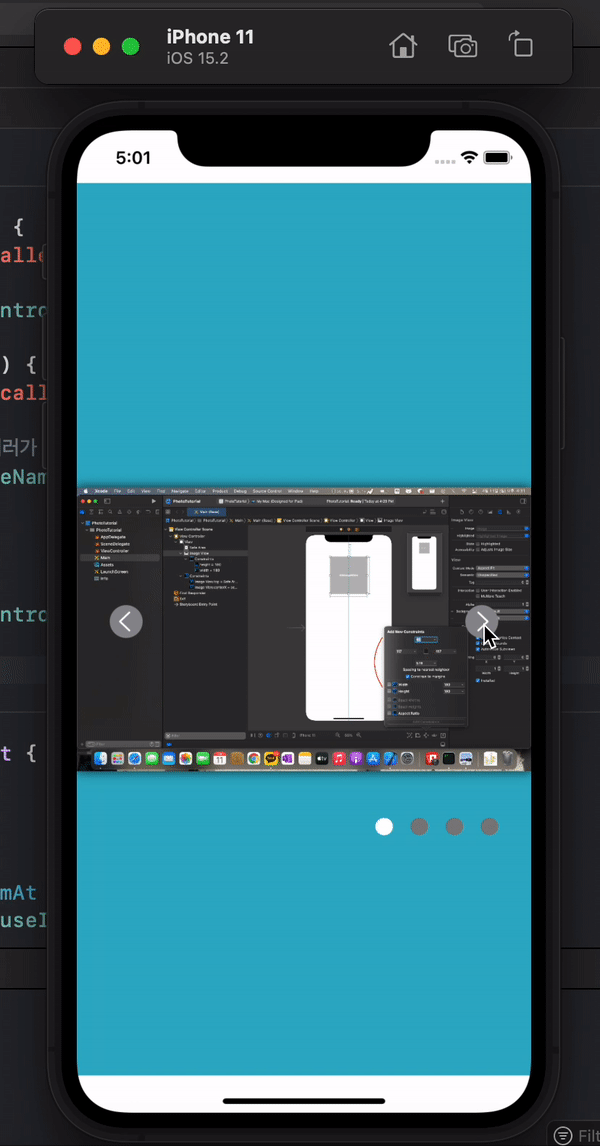Minimize the Simulator with yellow button

(x=102, y=47)
